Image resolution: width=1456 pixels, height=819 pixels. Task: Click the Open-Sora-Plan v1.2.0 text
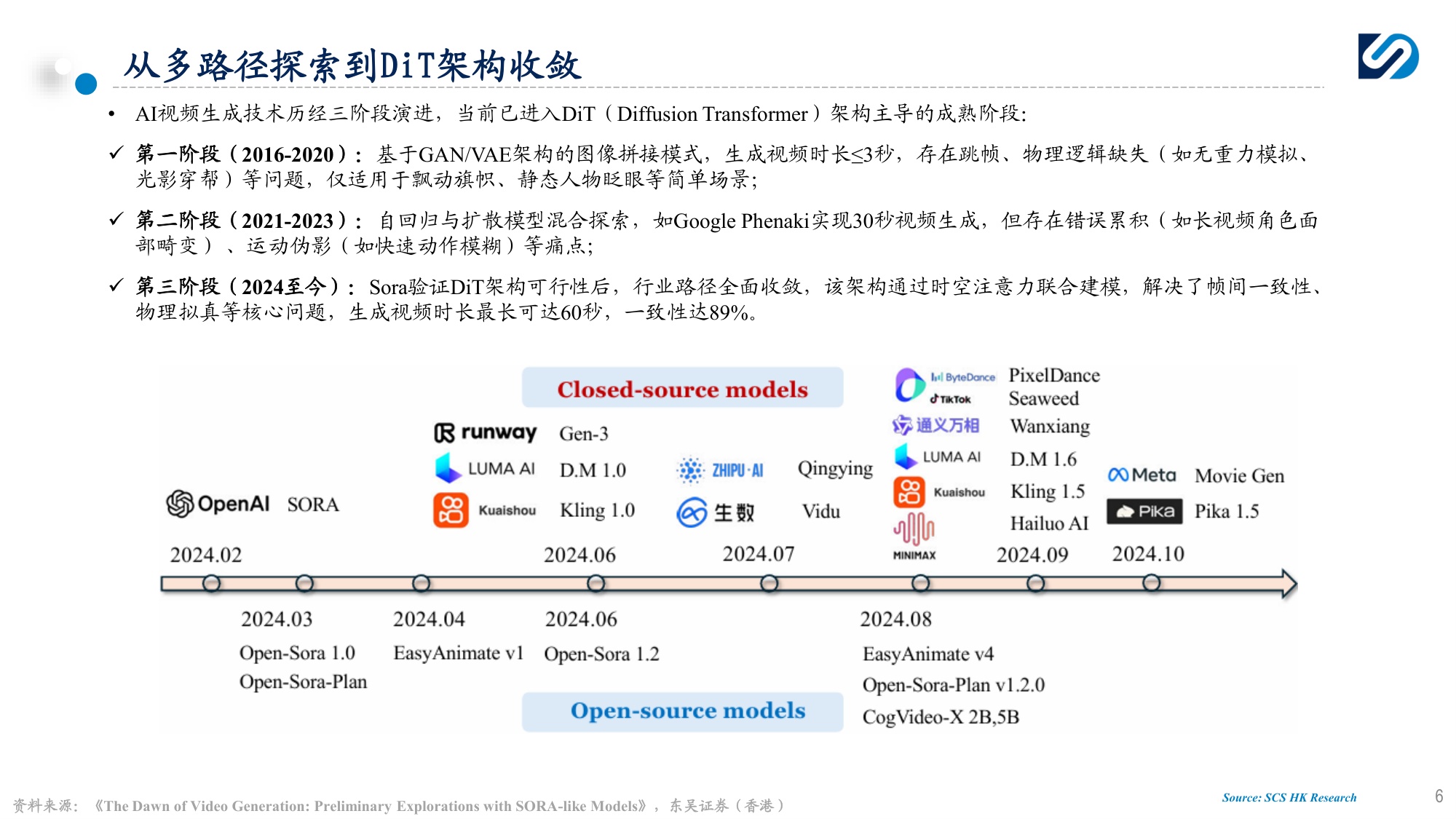point(953,686)
